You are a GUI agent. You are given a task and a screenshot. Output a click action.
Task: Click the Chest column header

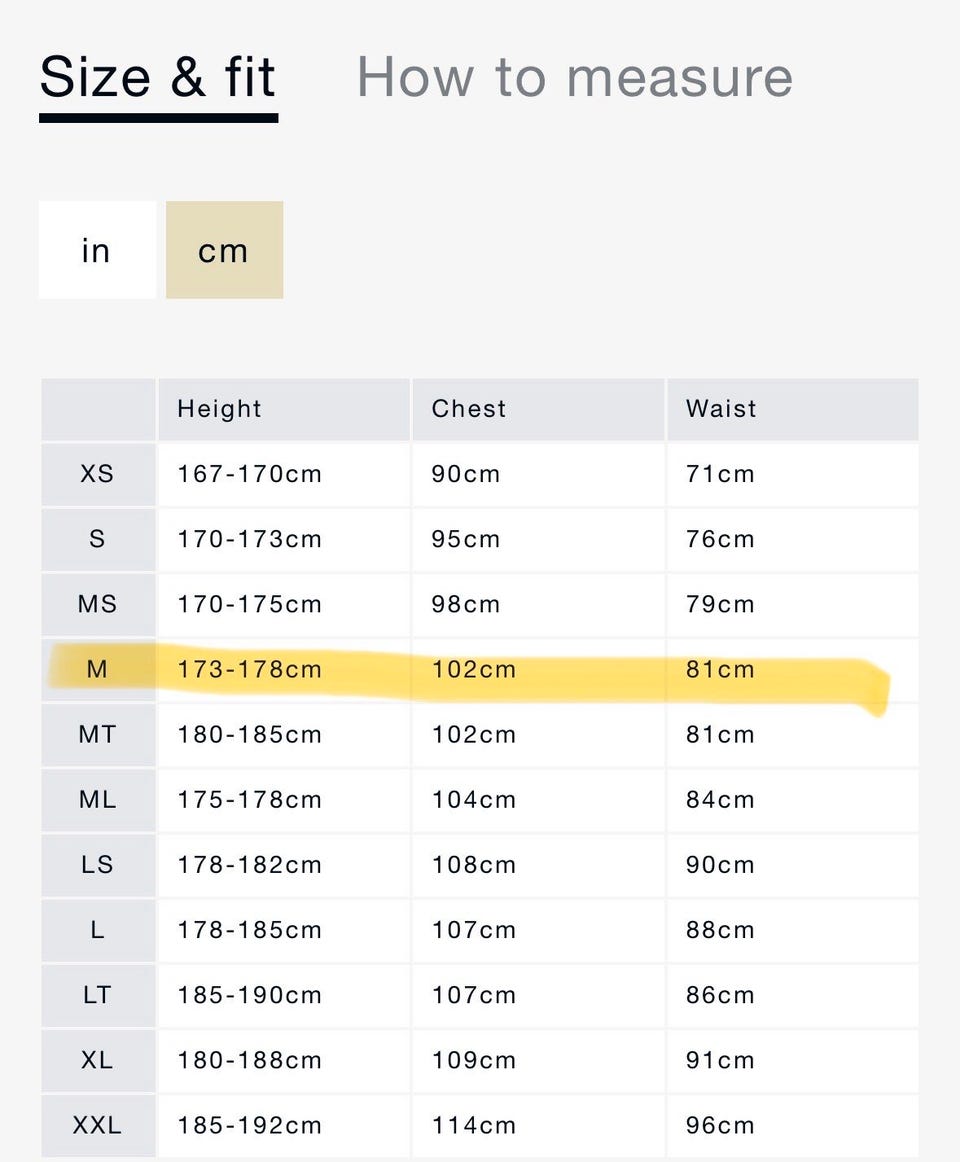(469, 409)
